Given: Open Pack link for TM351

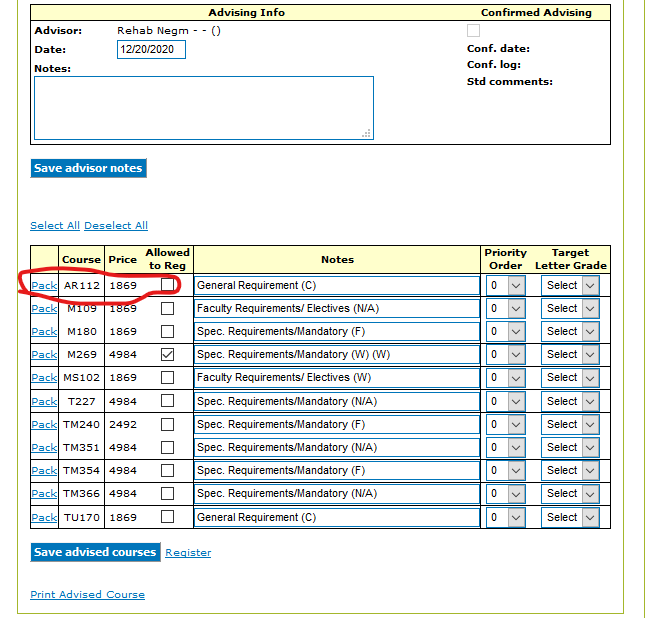Looking at the screenshot, I should [44, 448].
